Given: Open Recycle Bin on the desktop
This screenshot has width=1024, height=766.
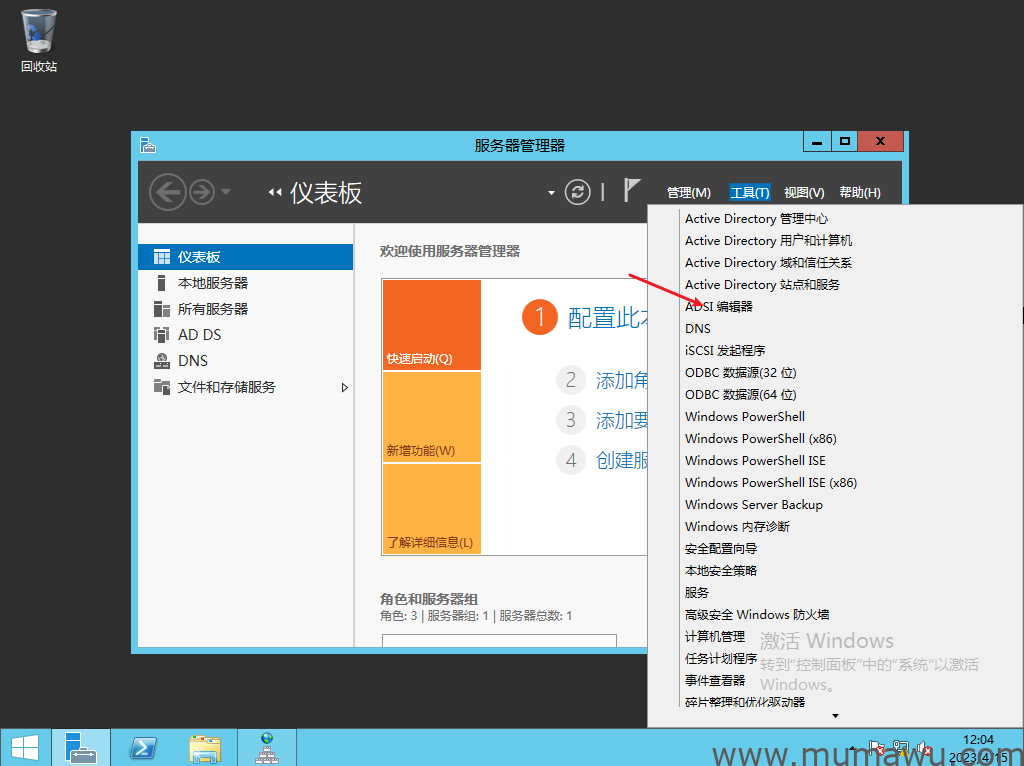Looking at the screenshot, I should (x=39, y=40).
